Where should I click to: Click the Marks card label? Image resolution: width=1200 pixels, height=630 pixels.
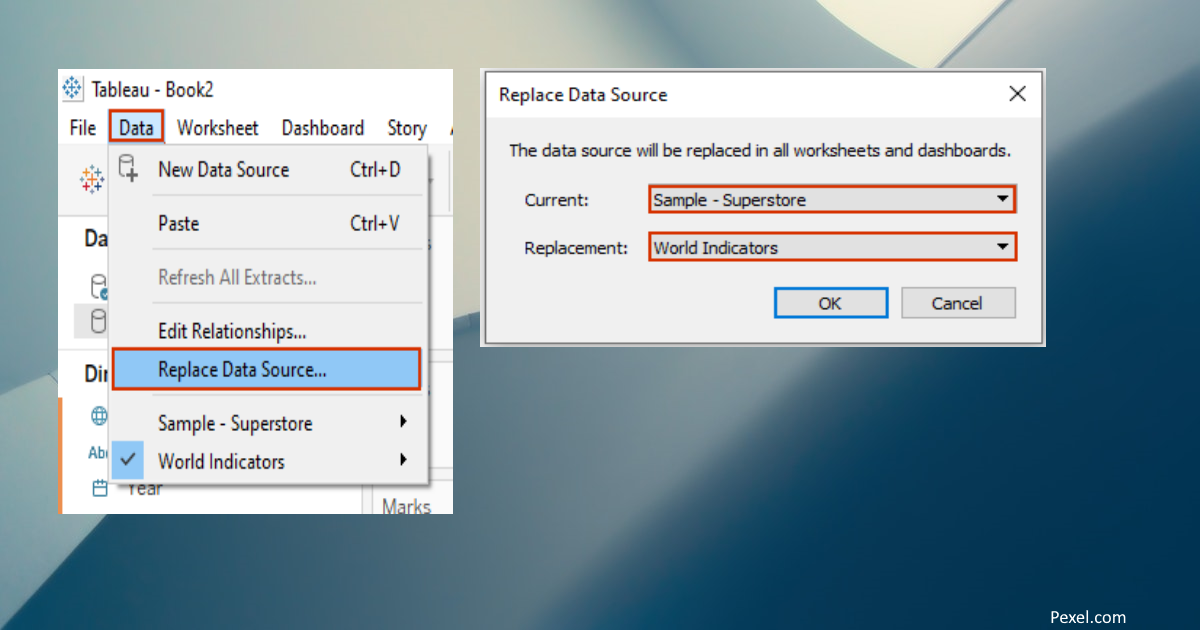coord(406,506)
